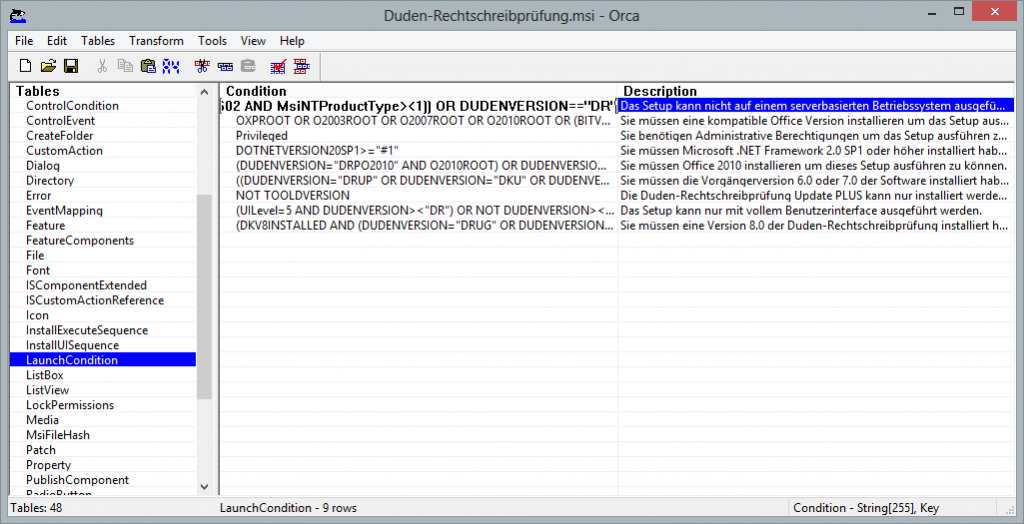The height and width of the screenshot is (524, 1024).
Task: Click the Paste clipboard icon
Action: [x=148, y=66]
